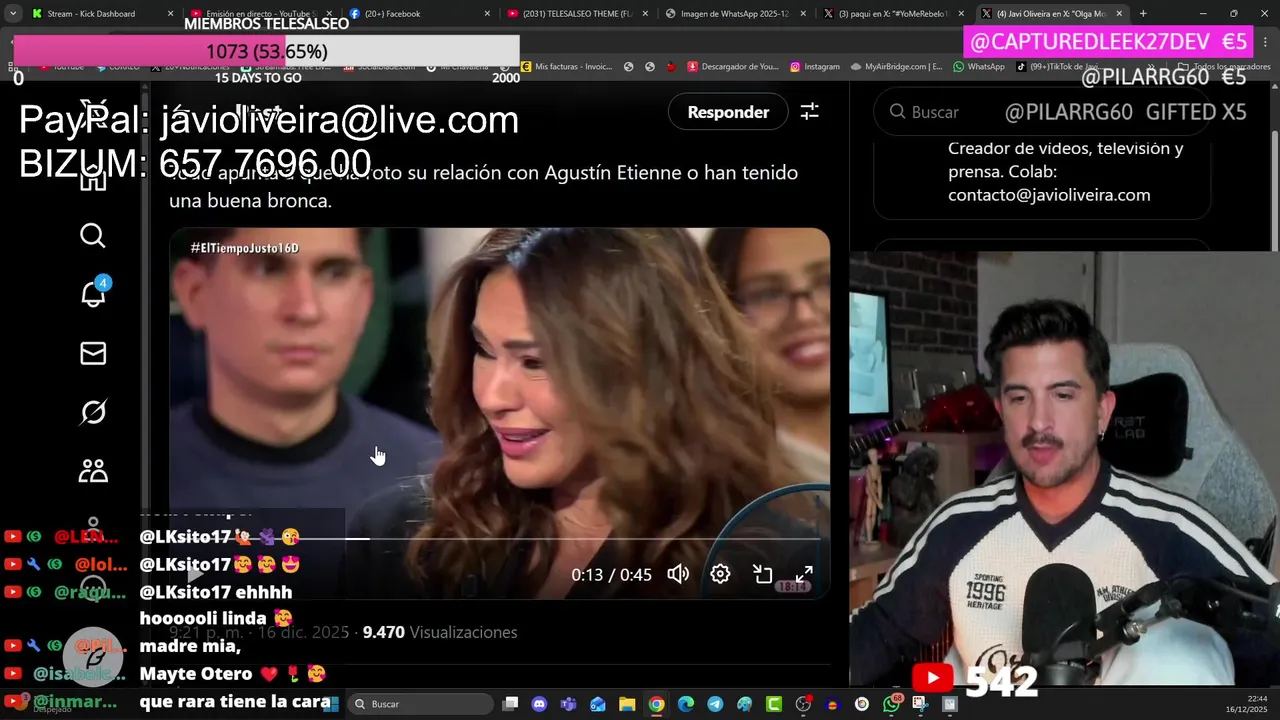Open Telegram from the taskbar

point(715,704)
